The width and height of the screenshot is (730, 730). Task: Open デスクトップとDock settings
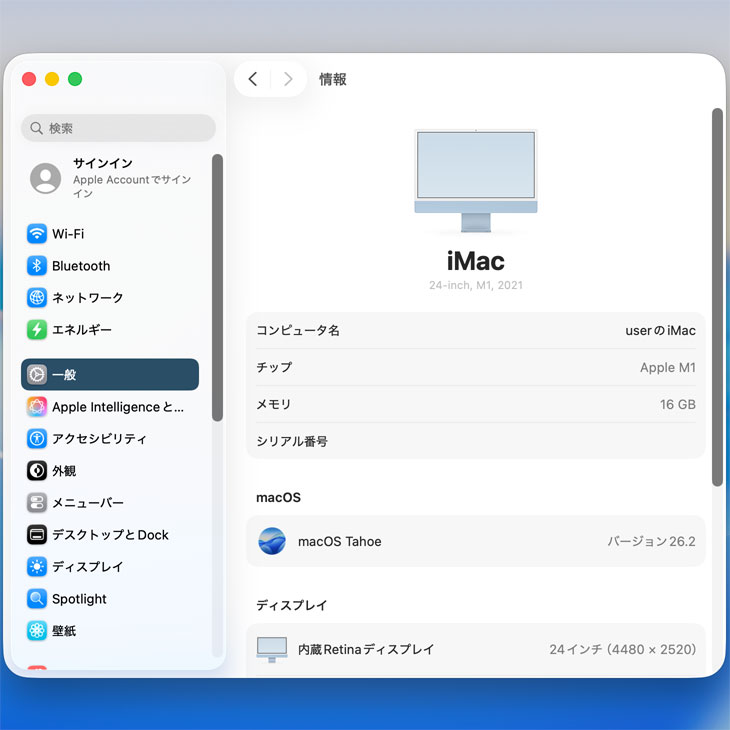coord(110,535)
